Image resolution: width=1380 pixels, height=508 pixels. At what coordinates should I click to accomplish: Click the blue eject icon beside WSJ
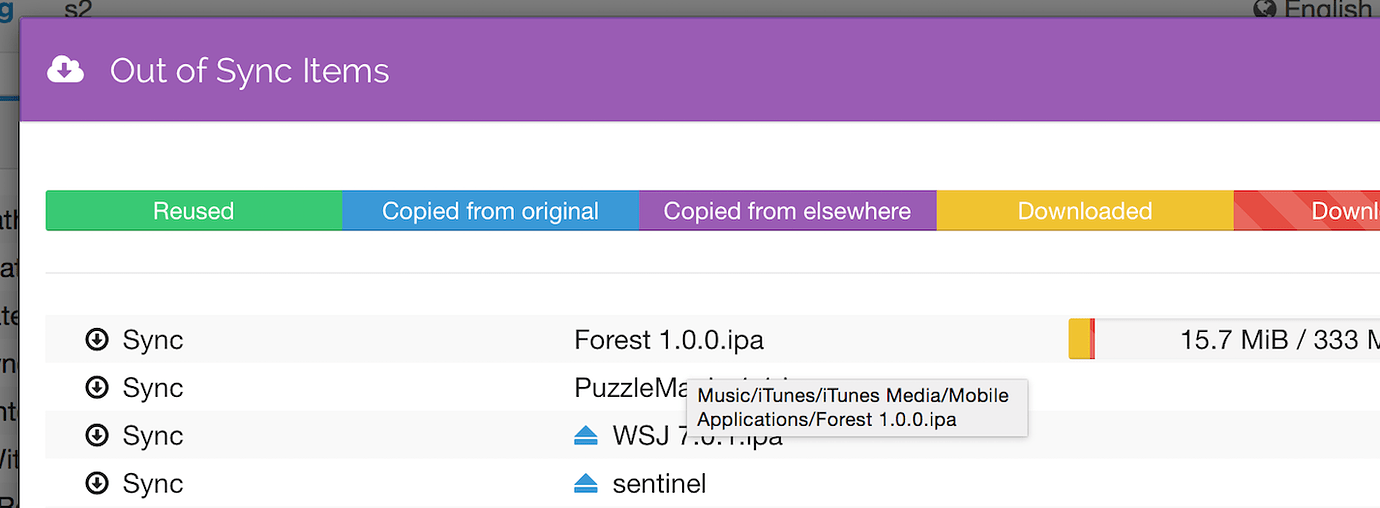pos(586,435)
